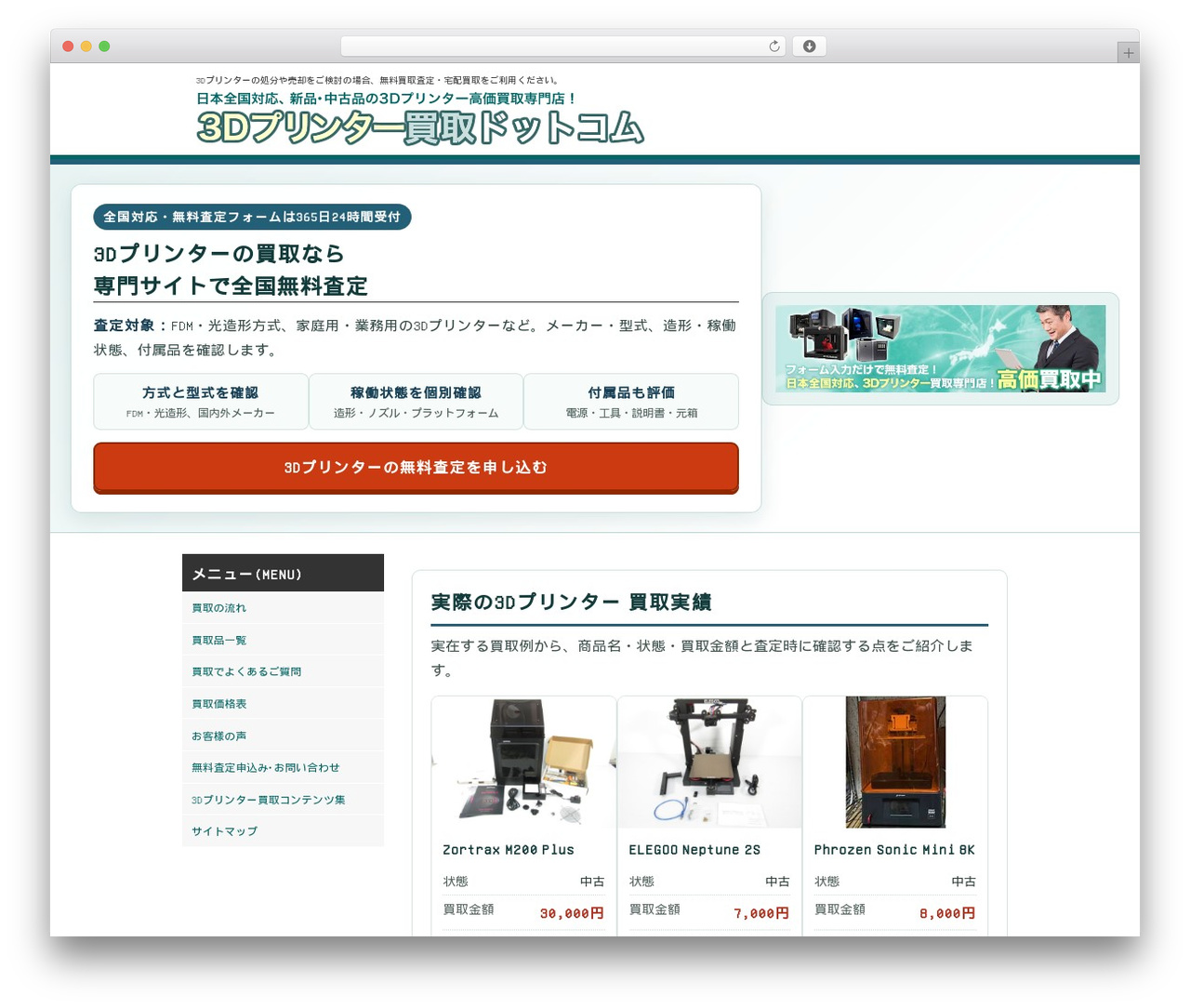Click the ELEGOO Neptune 2S product name
The height and width of the screenshot is (1008, 1190).
[x=694, y=850]
